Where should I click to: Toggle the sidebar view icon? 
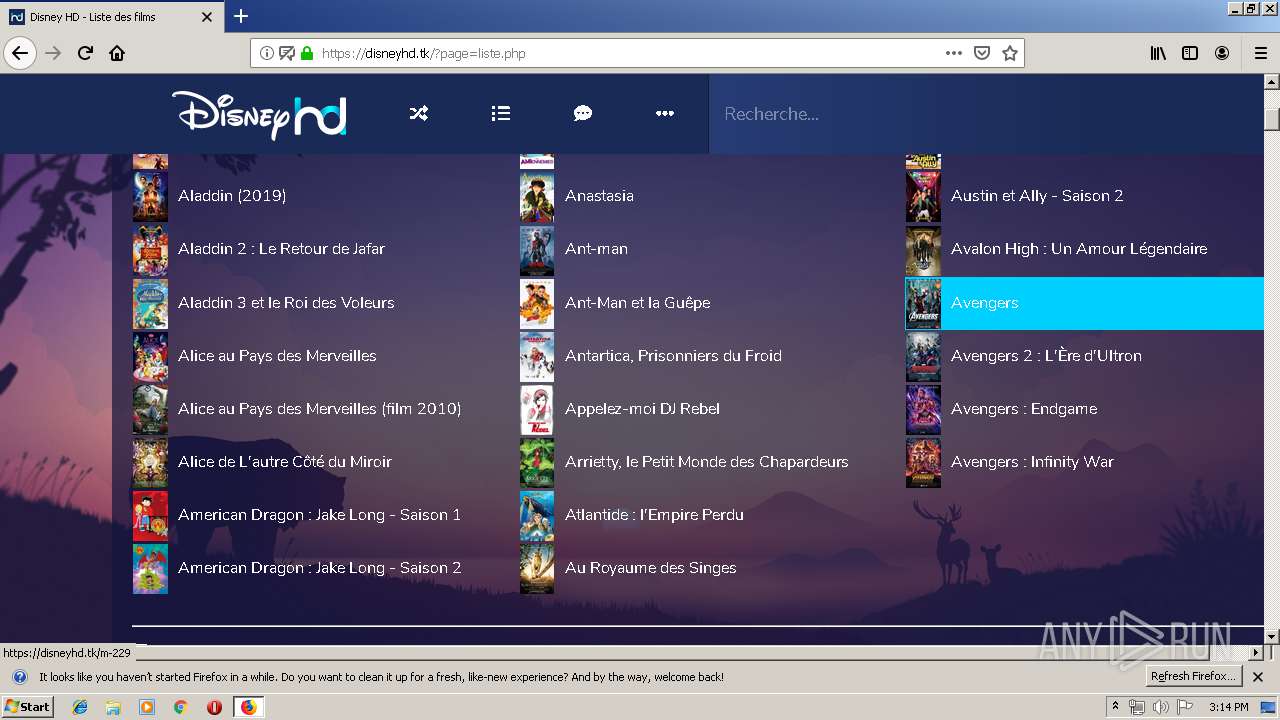pyautogui.click(x=1190, y=53)
